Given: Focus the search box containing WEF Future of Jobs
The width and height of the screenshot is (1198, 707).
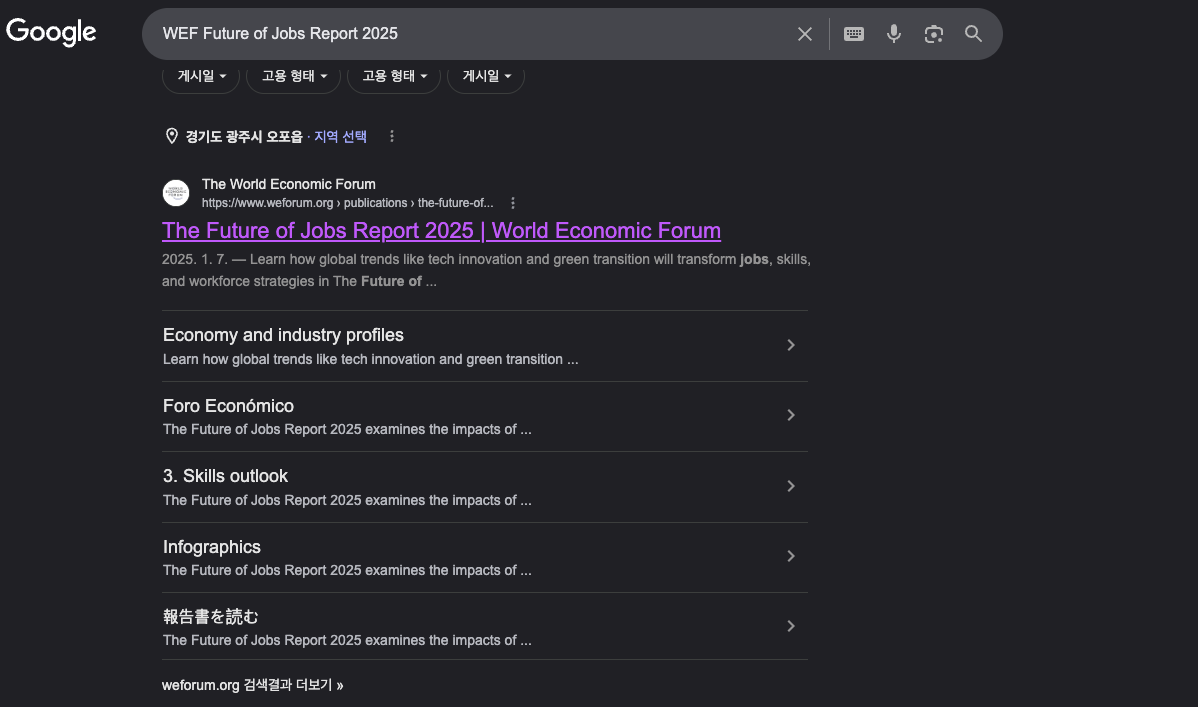Looking at the screenshot, I should tap(474, 34).
